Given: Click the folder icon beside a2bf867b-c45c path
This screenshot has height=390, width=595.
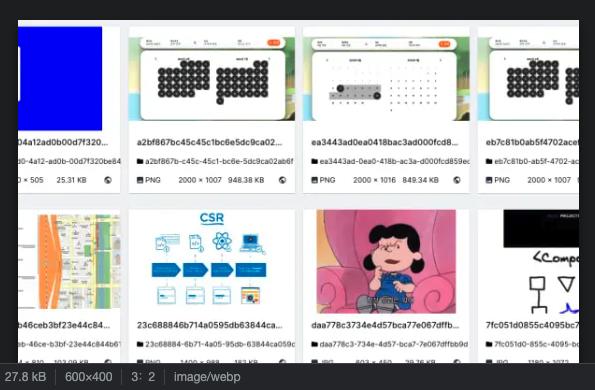Looking at the screenshot, I should (140, 161).
